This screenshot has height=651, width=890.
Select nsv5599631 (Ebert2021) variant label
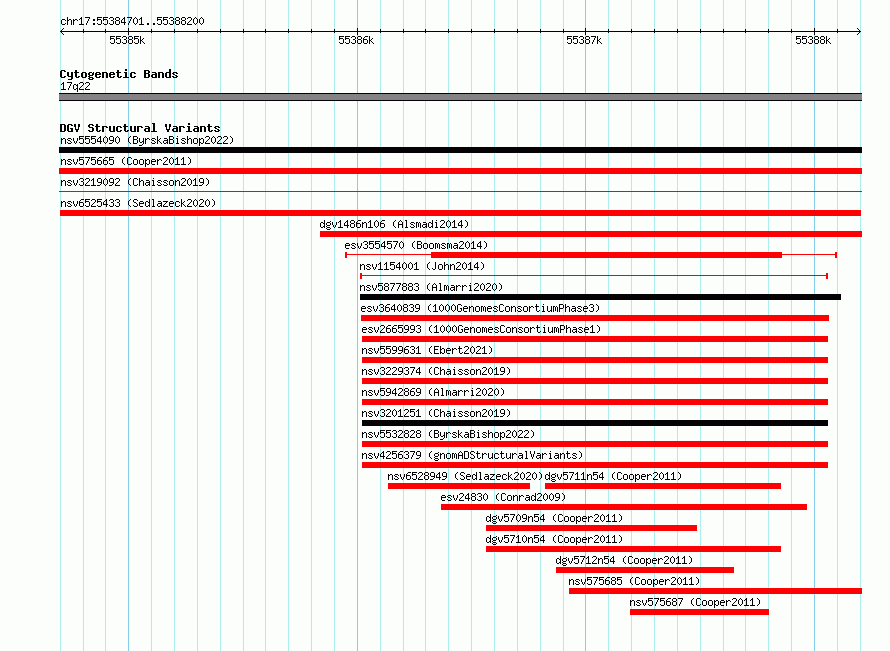coord(427,350)
